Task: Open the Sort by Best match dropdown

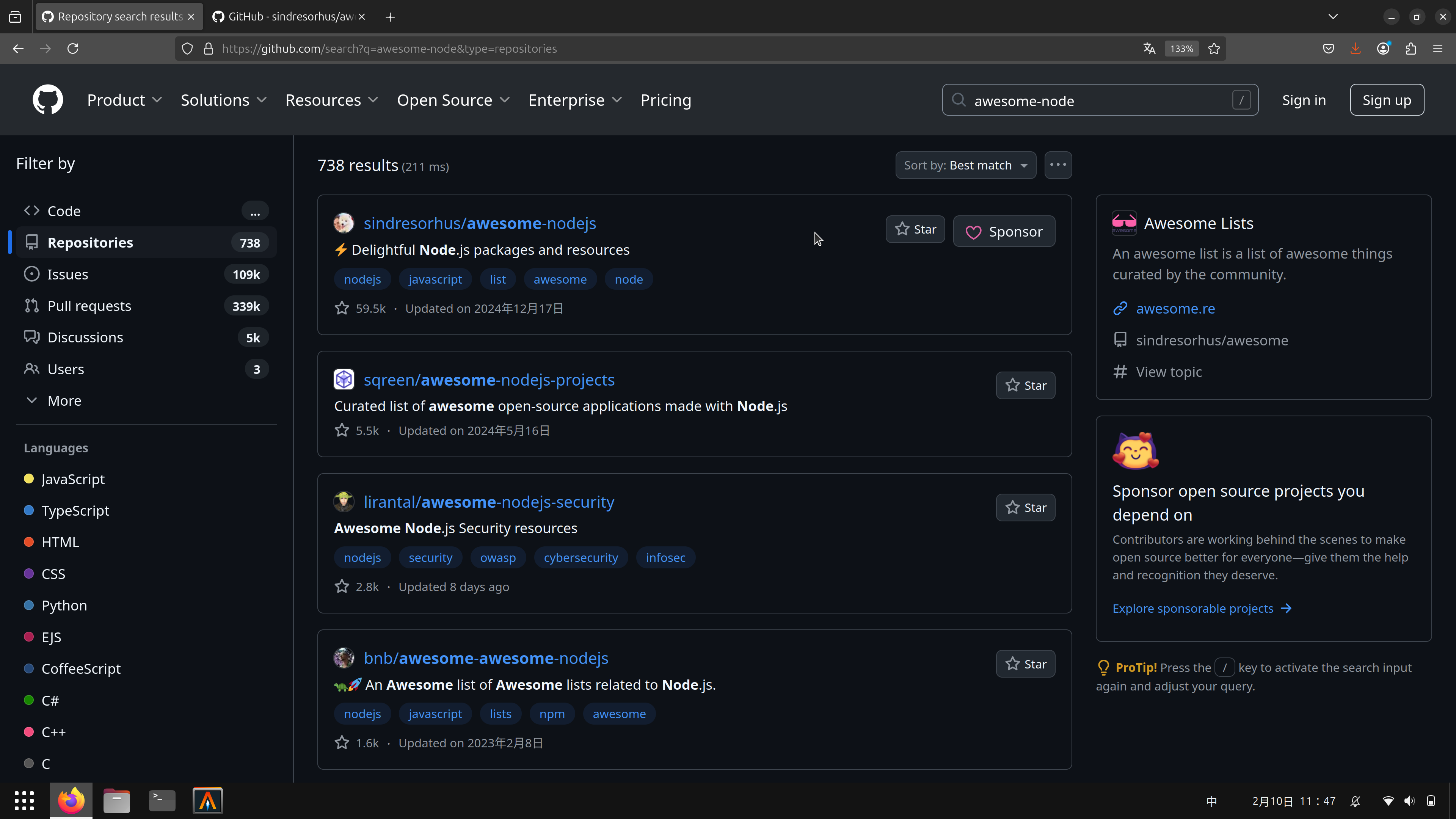Action: pyautogui.click(x=965, y=165)
